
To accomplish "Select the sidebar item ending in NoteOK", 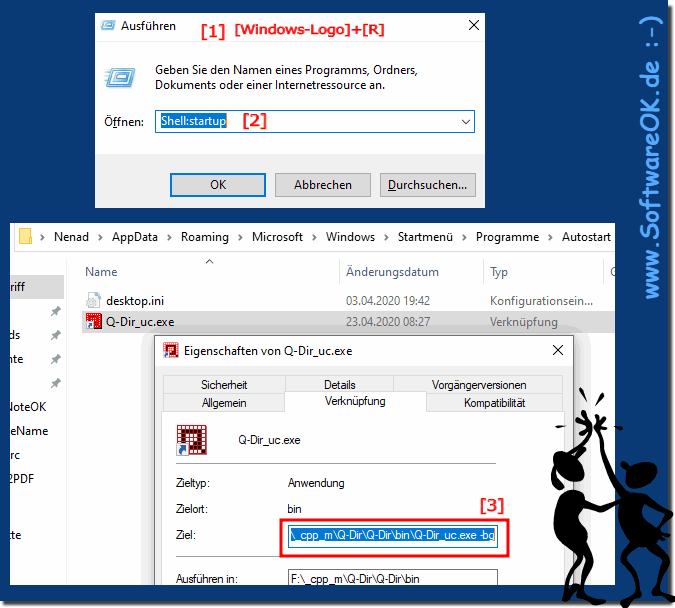I will pos(28,407).
